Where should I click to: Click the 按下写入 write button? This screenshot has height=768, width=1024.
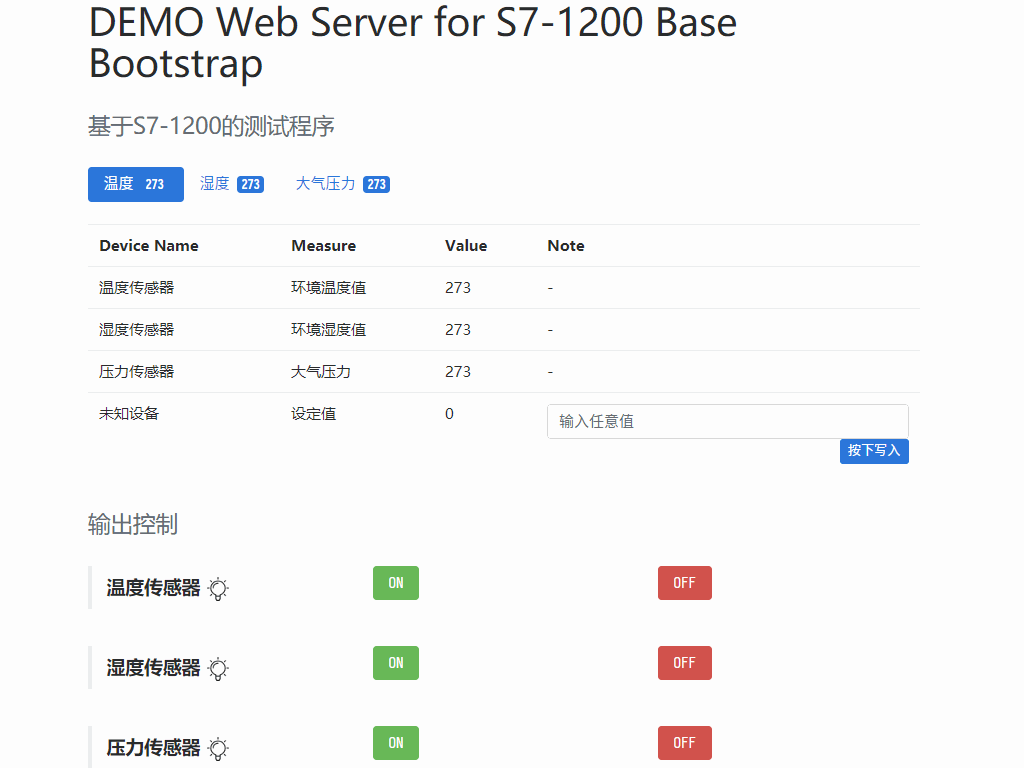(874, 451)
